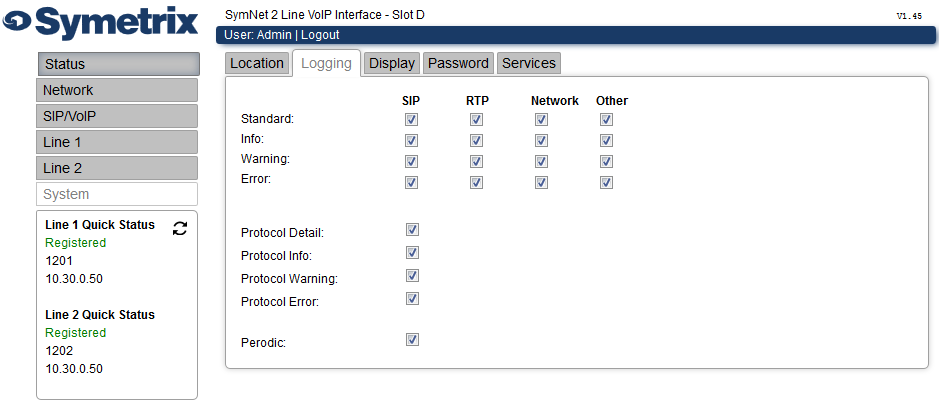Uncheck the Protocol Info checkbox
Image resolution: width=939 pixels, height=406 pixels.
pos(412,253)
